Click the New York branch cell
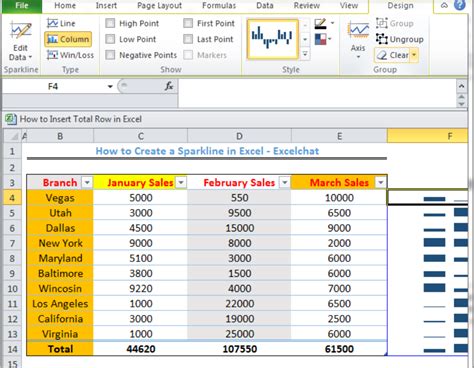Image resolution: width=474 pixels, height=368 pixels. point(60,243)
